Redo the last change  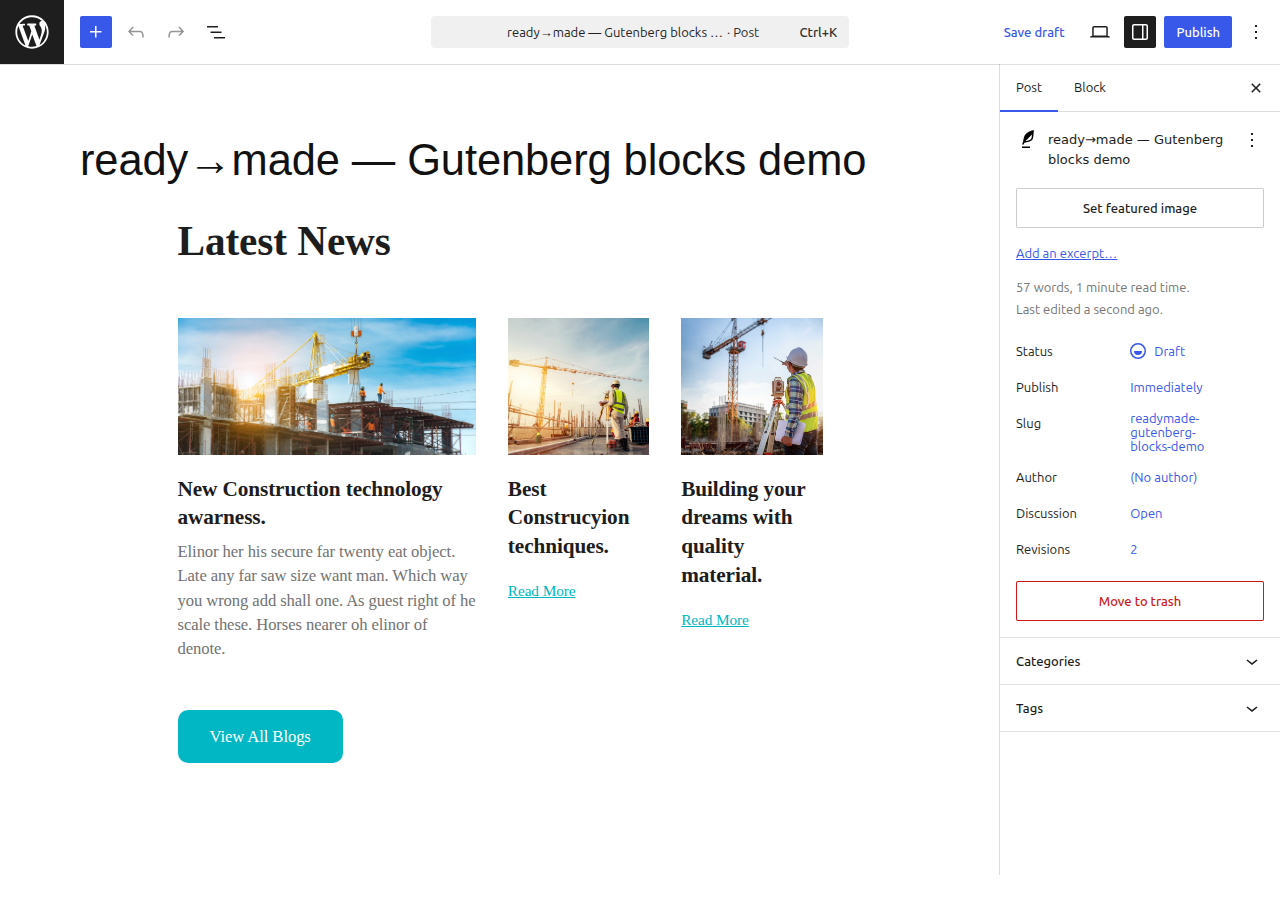point(176,32)
